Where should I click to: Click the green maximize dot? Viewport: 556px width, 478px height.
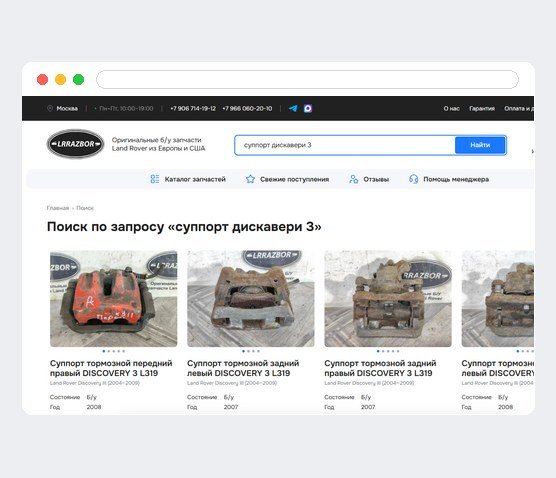[x=79, y=79]
